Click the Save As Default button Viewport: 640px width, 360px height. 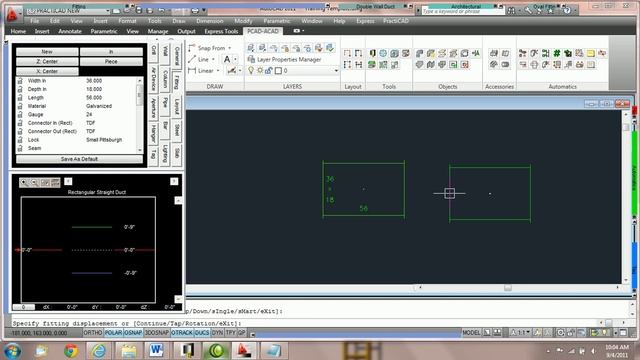click(x=79, y=159)
